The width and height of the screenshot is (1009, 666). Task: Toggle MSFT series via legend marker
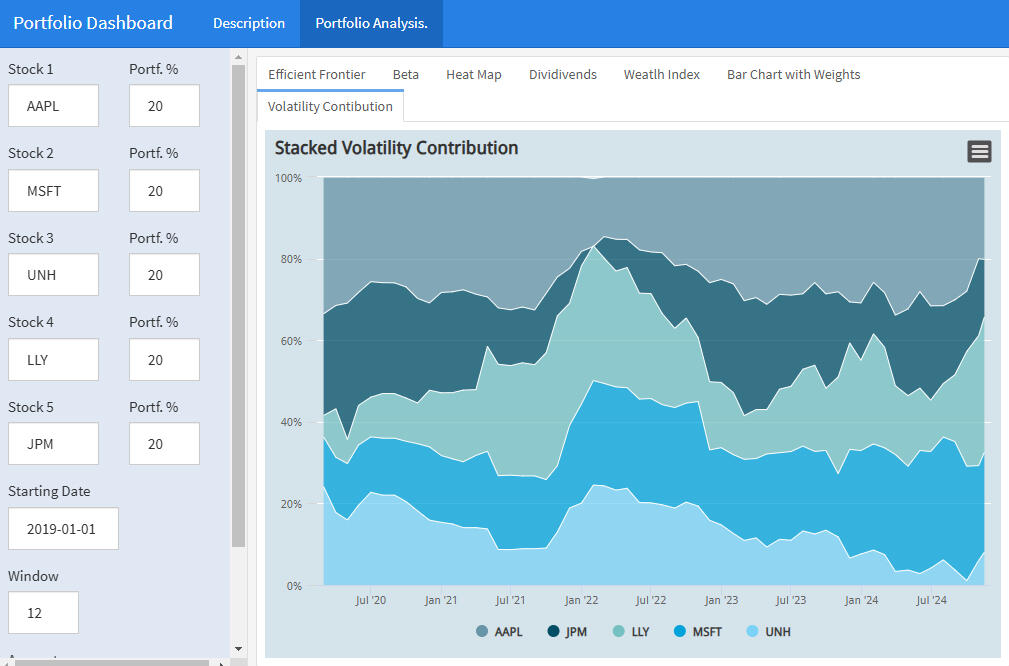679,631
